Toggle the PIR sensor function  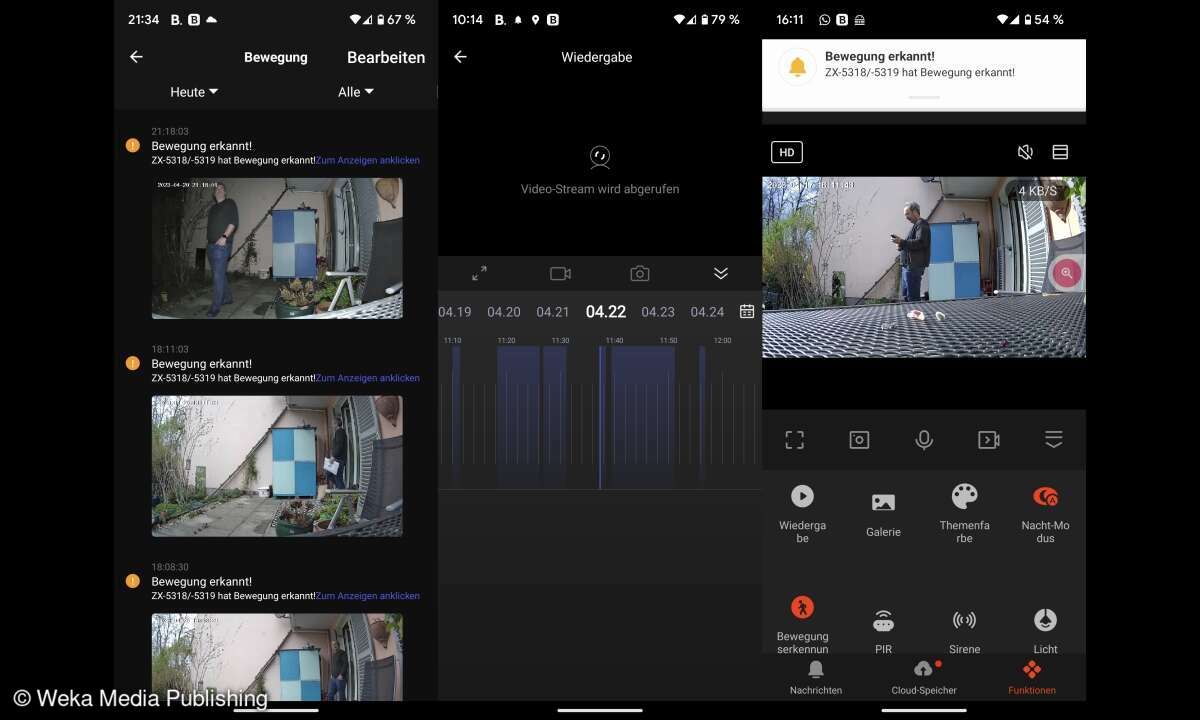[883, 631]
